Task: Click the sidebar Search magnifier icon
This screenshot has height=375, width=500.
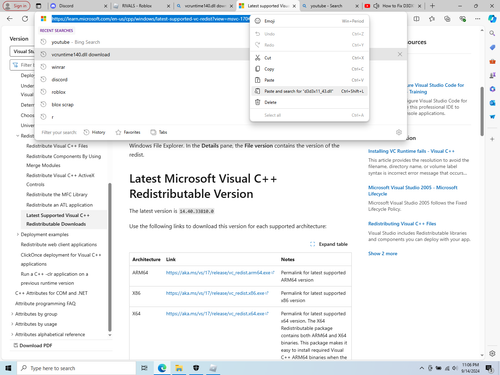Action: point(492,33)
